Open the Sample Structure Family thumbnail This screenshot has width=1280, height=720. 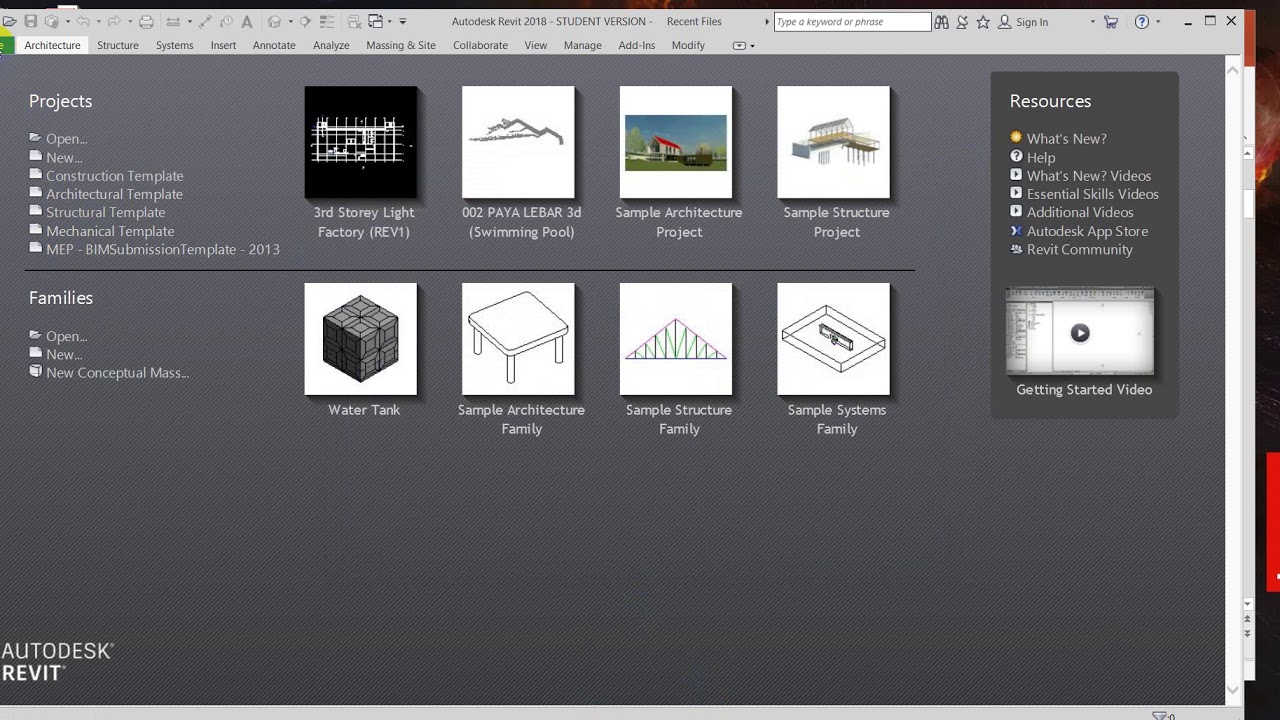coord(676,339)
